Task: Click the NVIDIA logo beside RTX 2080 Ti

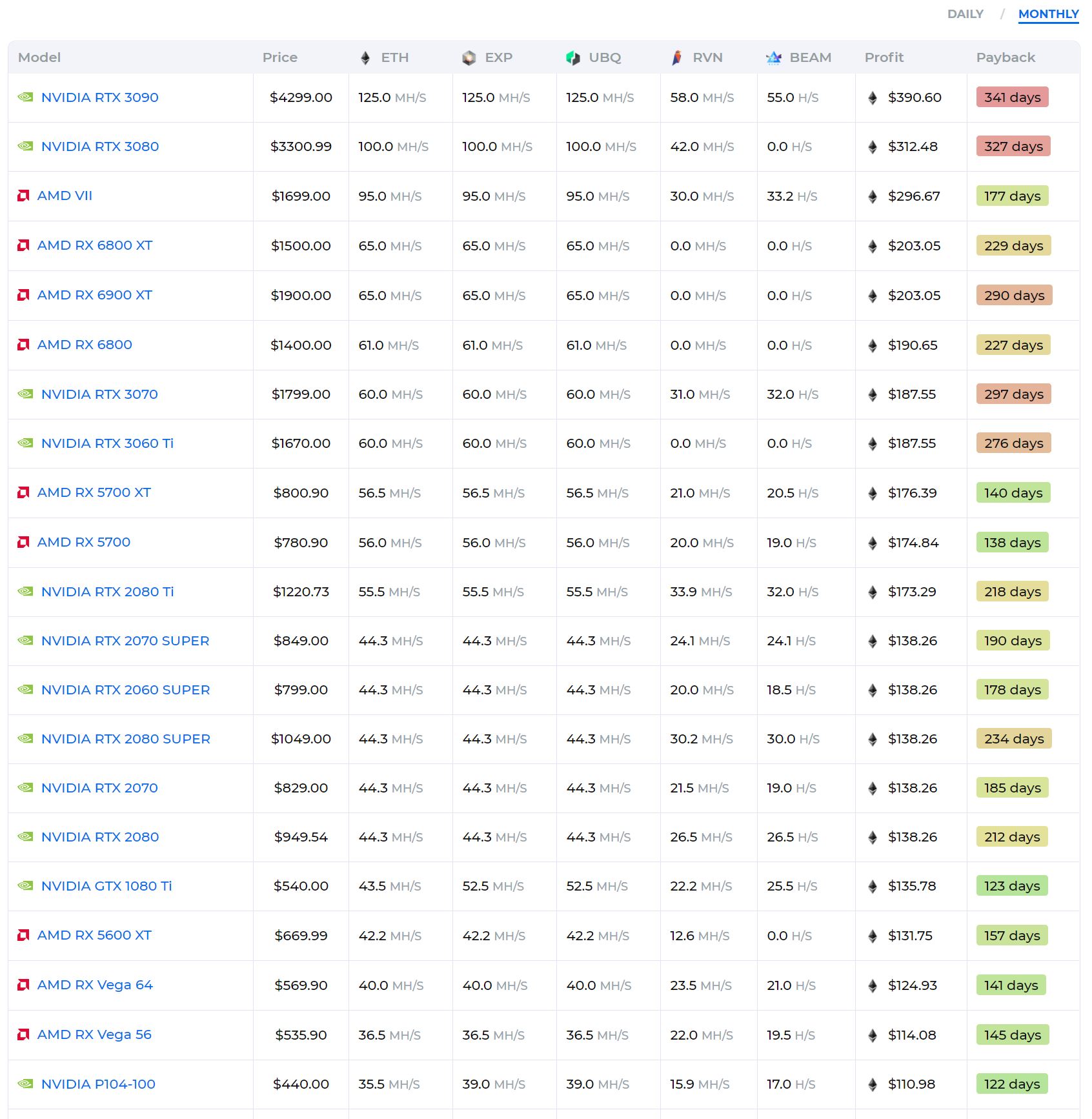Action: click(26, 592)
